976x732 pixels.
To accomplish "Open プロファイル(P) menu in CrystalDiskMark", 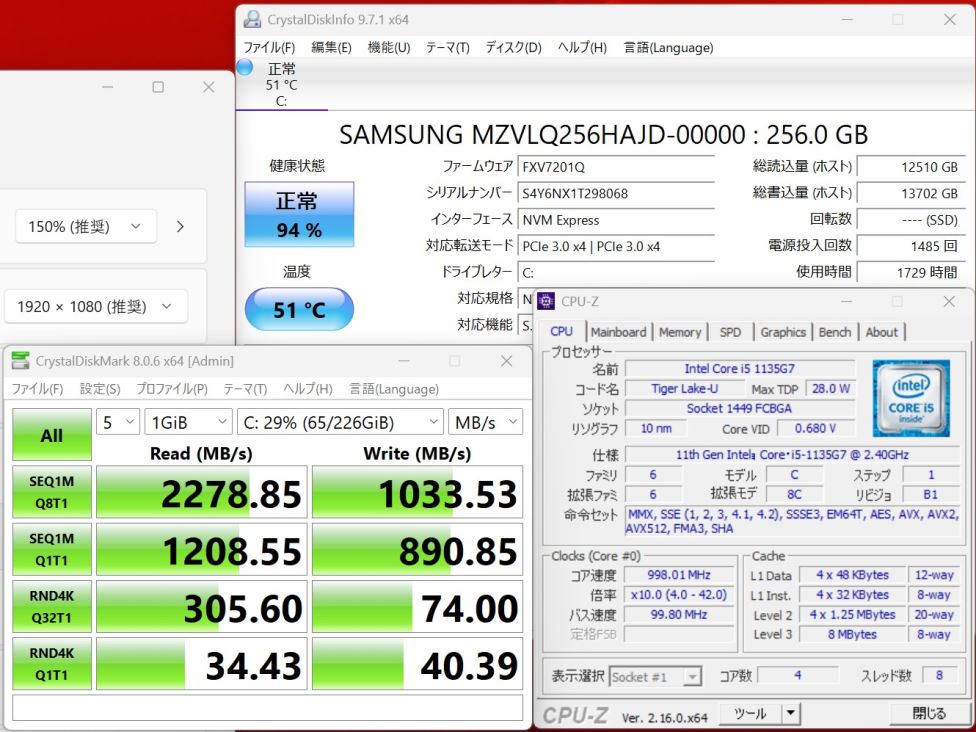I will tap(172, 389).
